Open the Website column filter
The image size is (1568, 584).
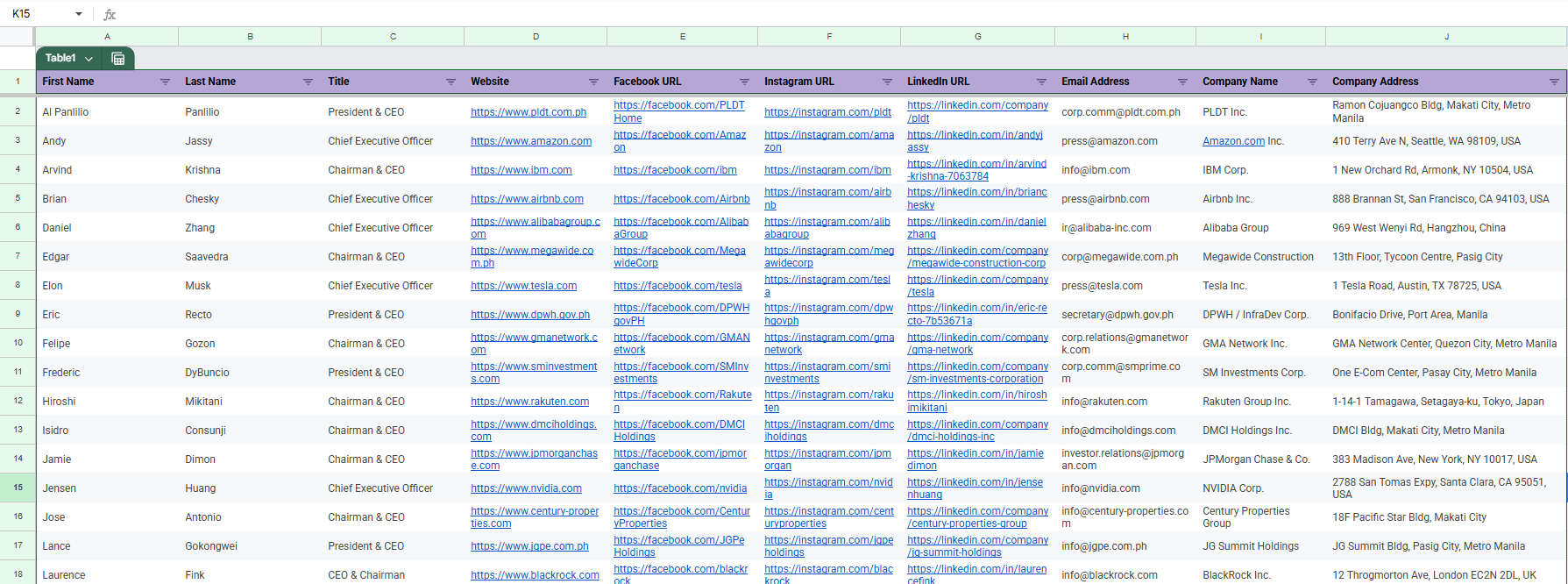tap(593, 82)
